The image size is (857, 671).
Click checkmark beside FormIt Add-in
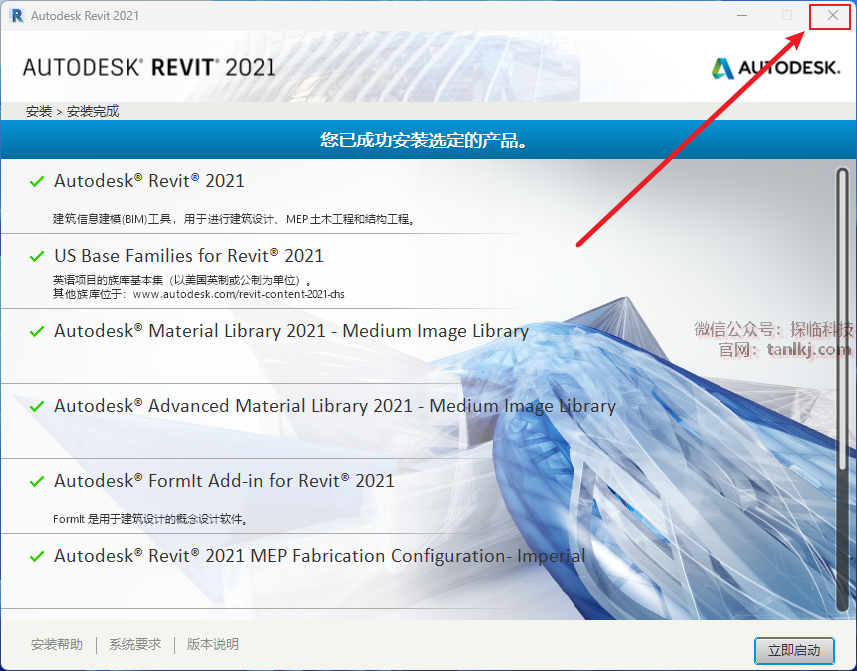37,481
